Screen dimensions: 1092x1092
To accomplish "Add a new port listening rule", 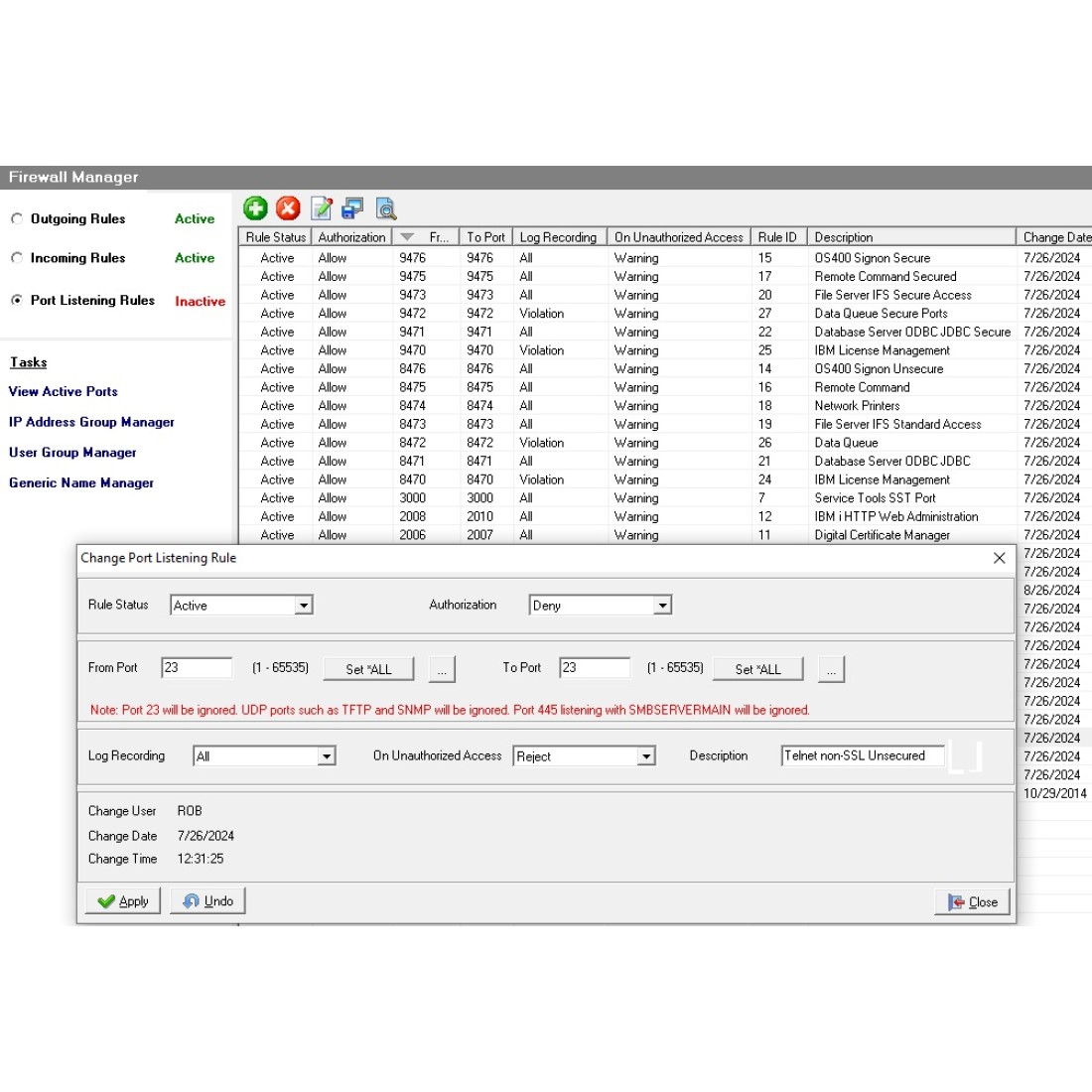I will (x=256, y=208).
